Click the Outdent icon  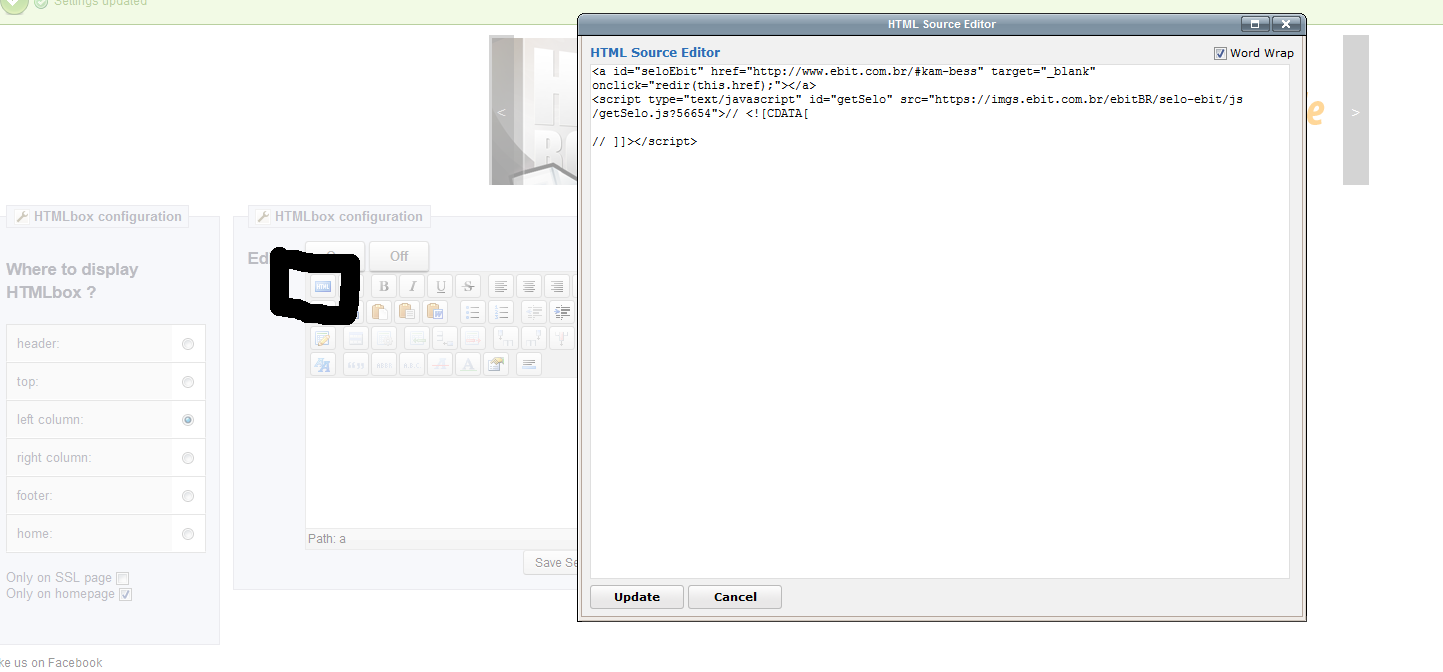pos(534,312)
